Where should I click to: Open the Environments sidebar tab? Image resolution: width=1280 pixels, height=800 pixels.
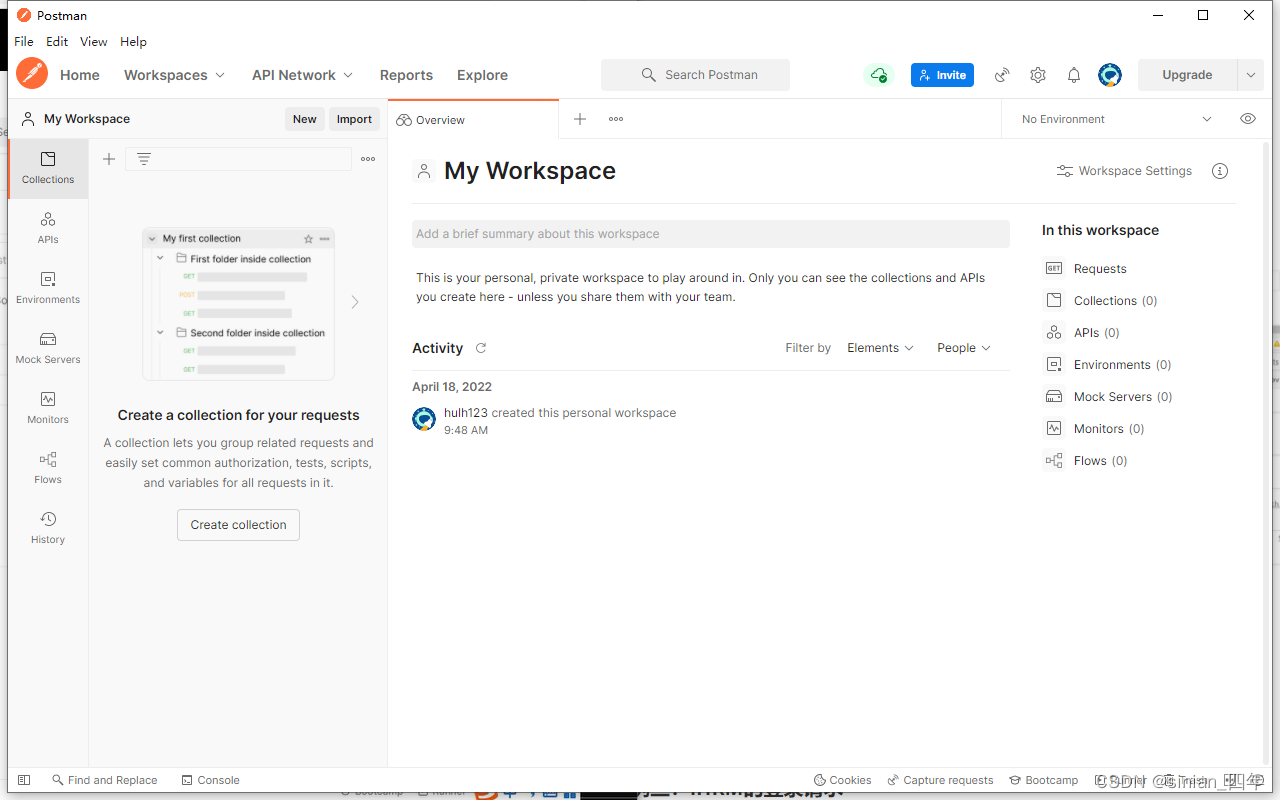(x=48, y=288)
